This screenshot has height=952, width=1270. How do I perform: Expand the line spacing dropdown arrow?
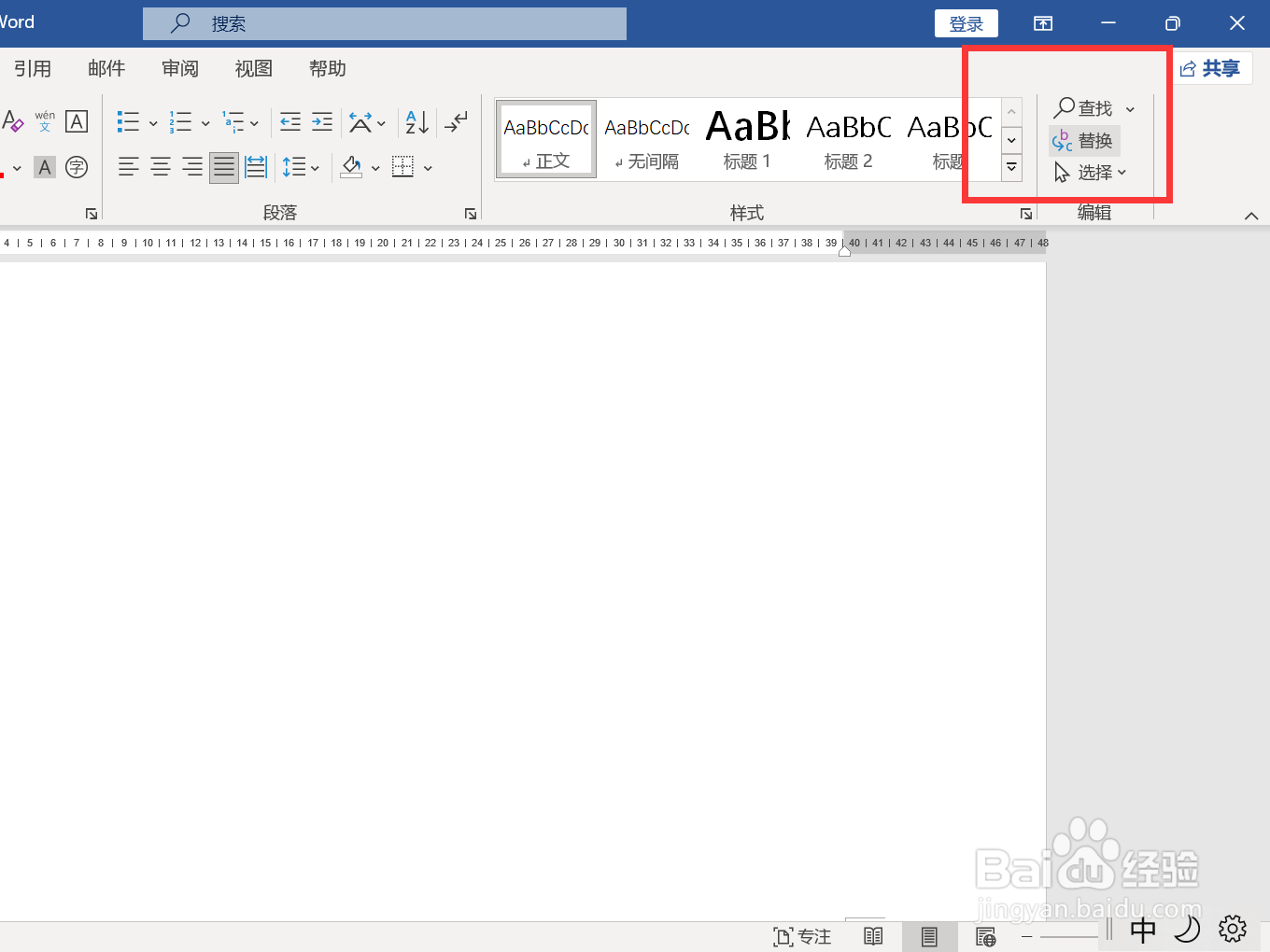[315, 169]
